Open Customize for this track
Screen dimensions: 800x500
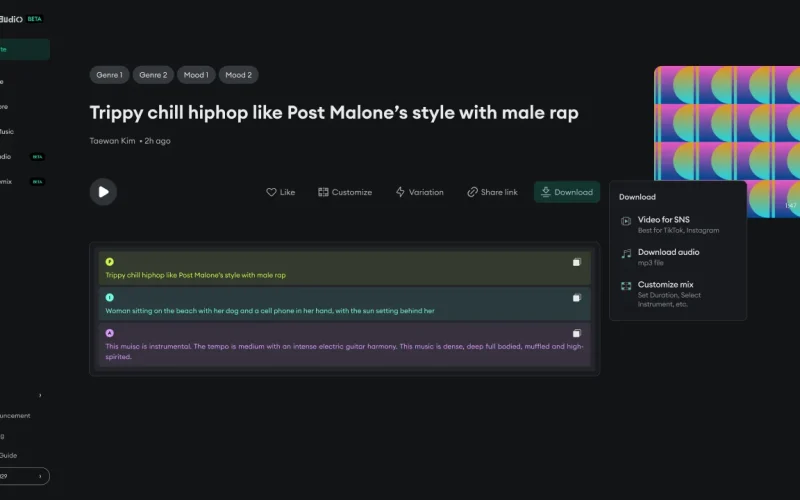(345, 192)
